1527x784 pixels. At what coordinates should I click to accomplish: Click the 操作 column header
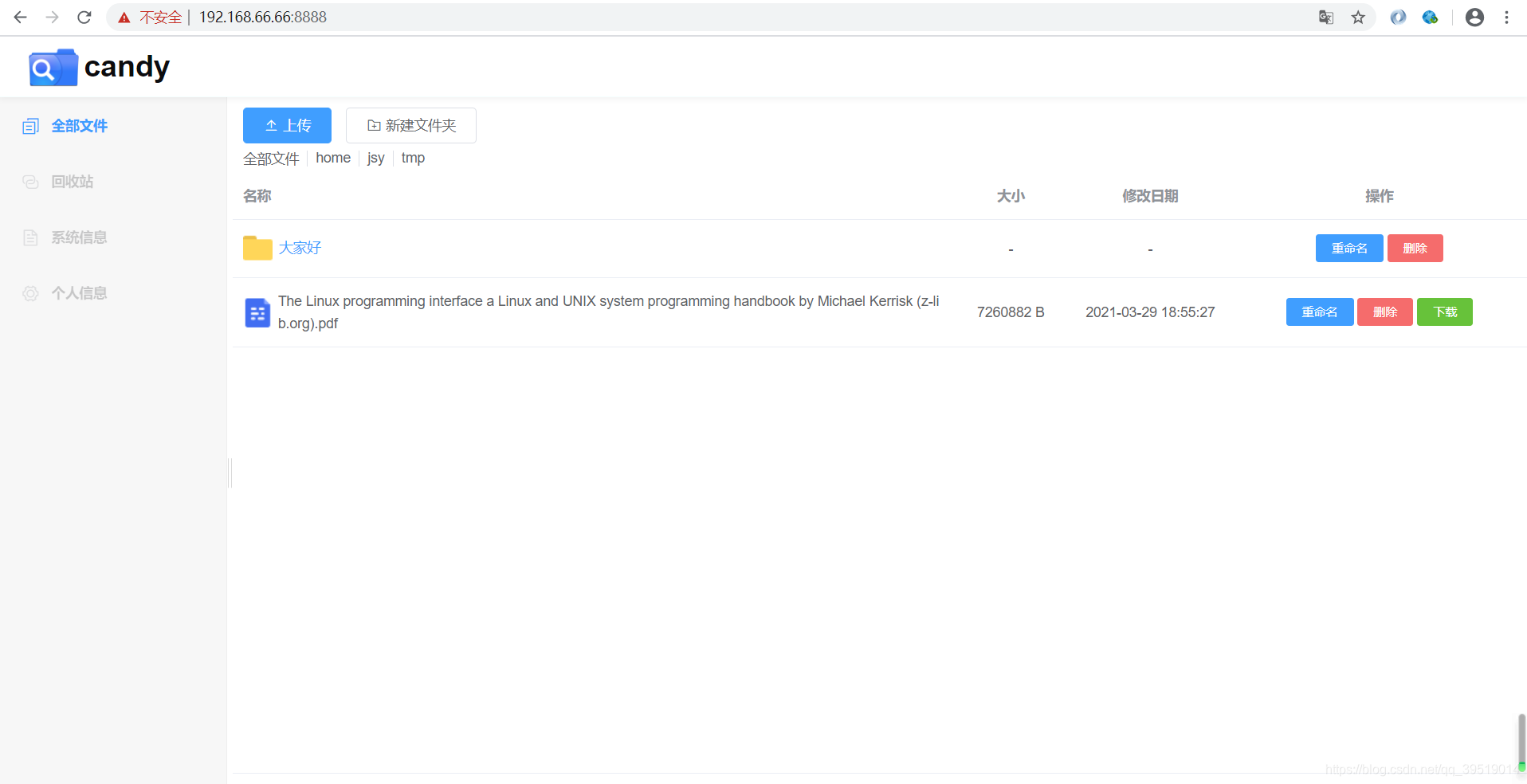click(x=1380, y=196)
